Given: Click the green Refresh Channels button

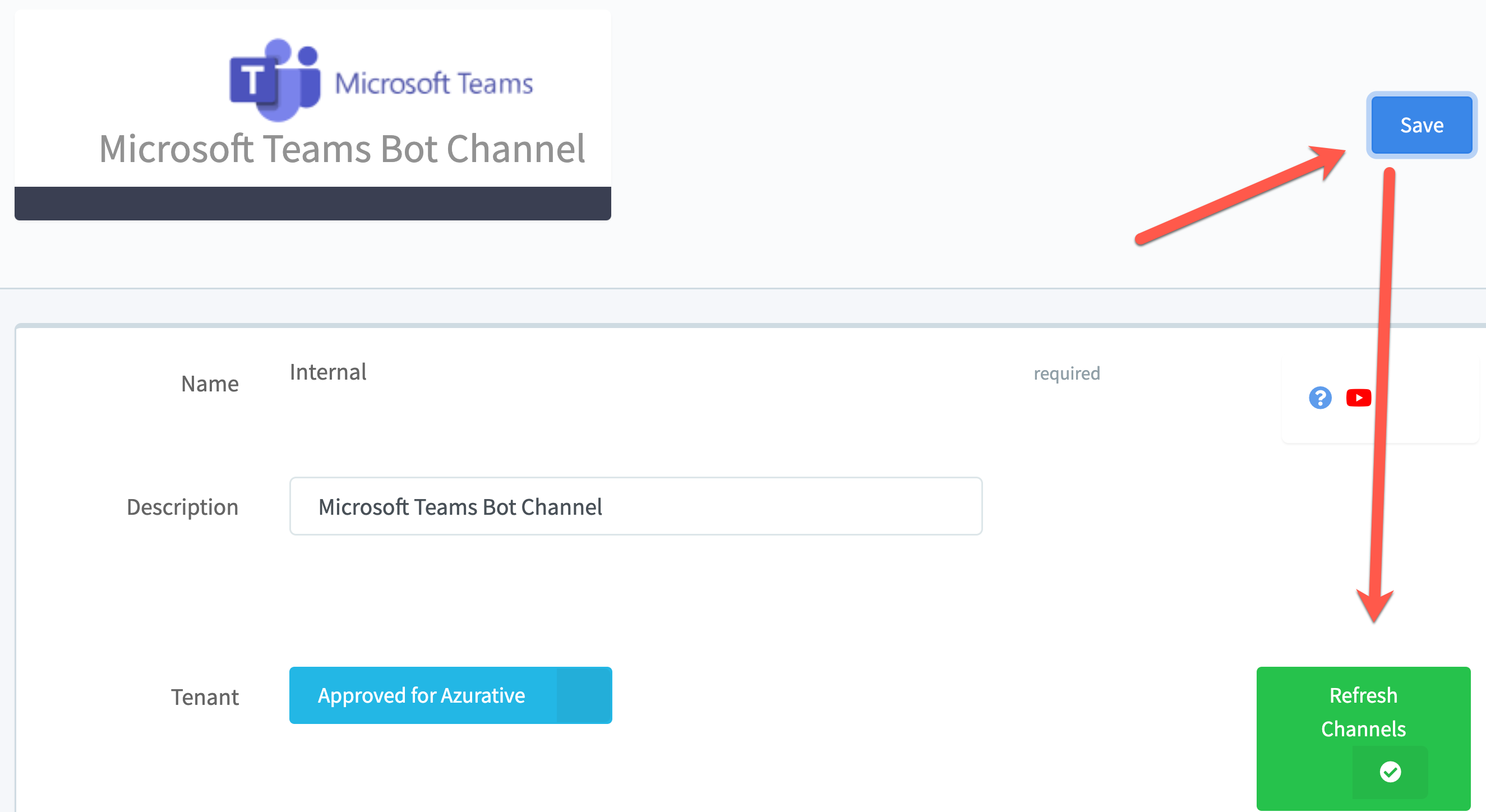Looking at the screenshot, I should [x=1363, y=738].
